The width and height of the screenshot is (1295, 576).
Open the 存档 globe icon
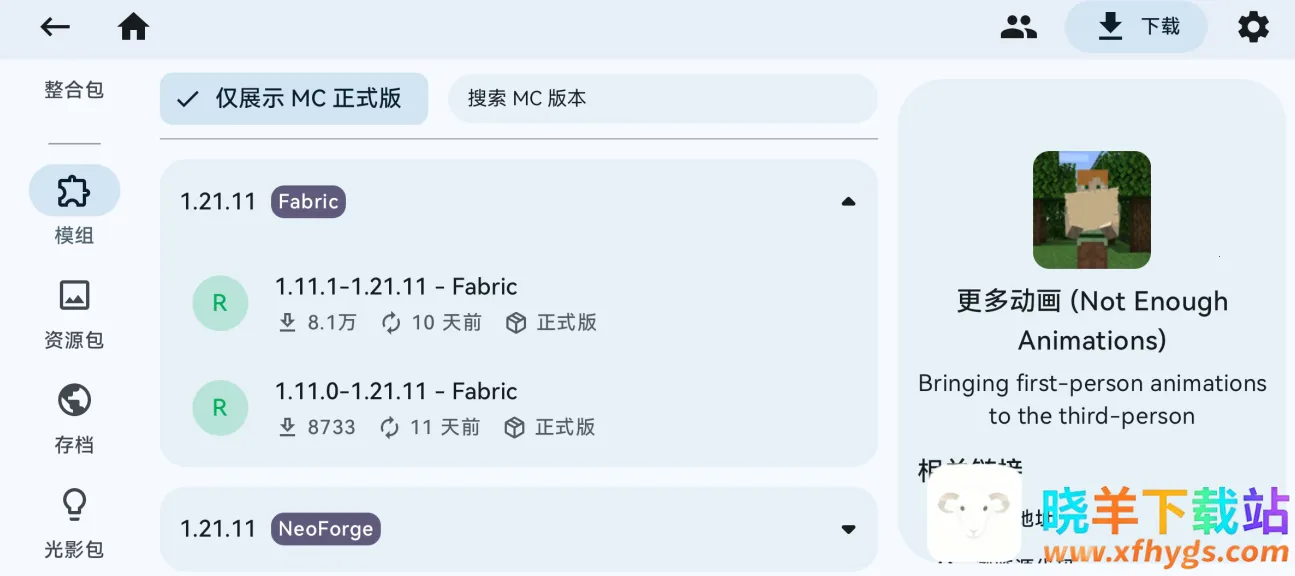click(x=74, y=400)
